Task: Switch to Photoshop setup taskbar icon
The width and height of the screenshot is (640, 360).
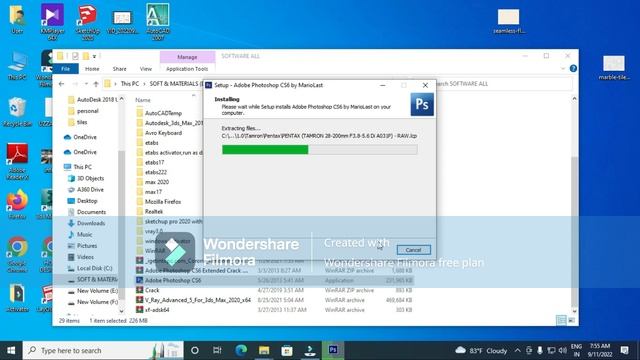Action: click(333, 350)
